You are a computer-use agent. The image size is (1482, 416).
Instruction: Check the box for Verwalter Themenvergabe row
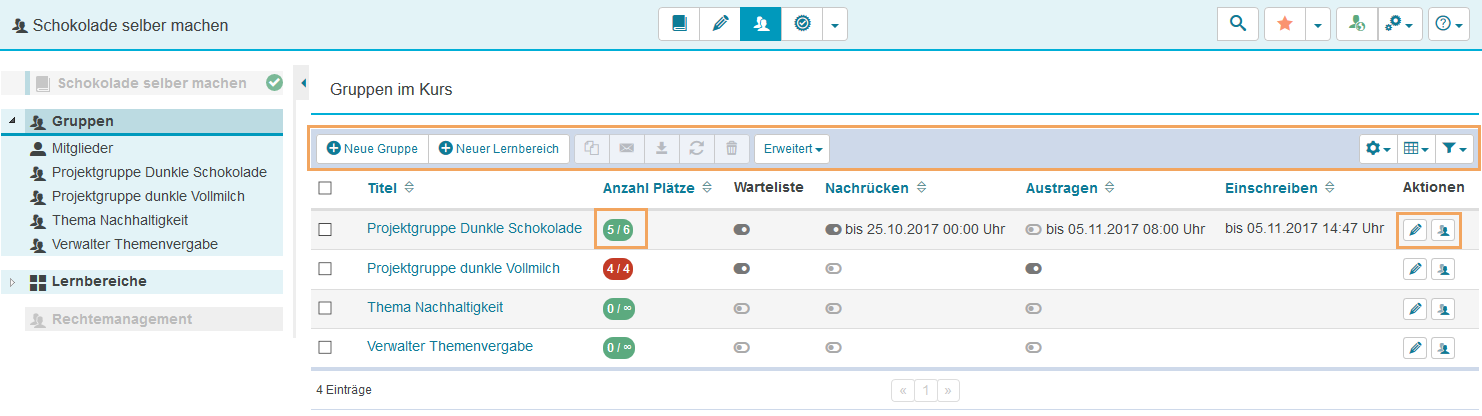pyautogui.click(x=324, y=347)
